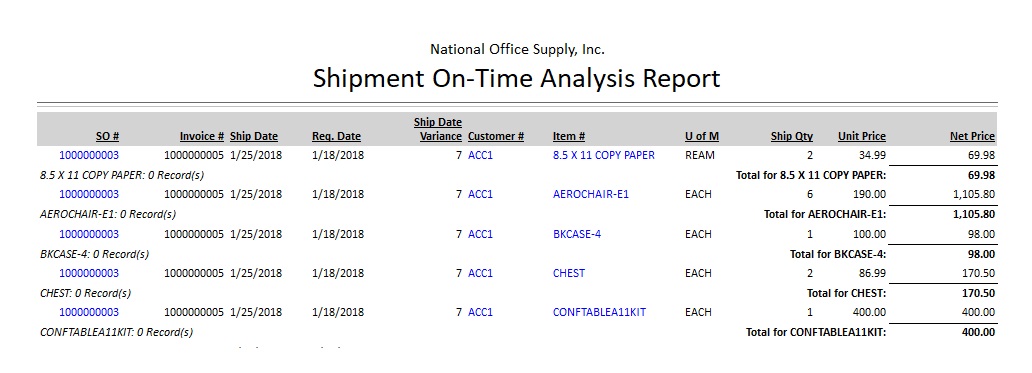The height and width of the screenshot is (373, 1032).
Task: Sort by the SO # column header
Action: pyautogui.click(x=107, y=136)
